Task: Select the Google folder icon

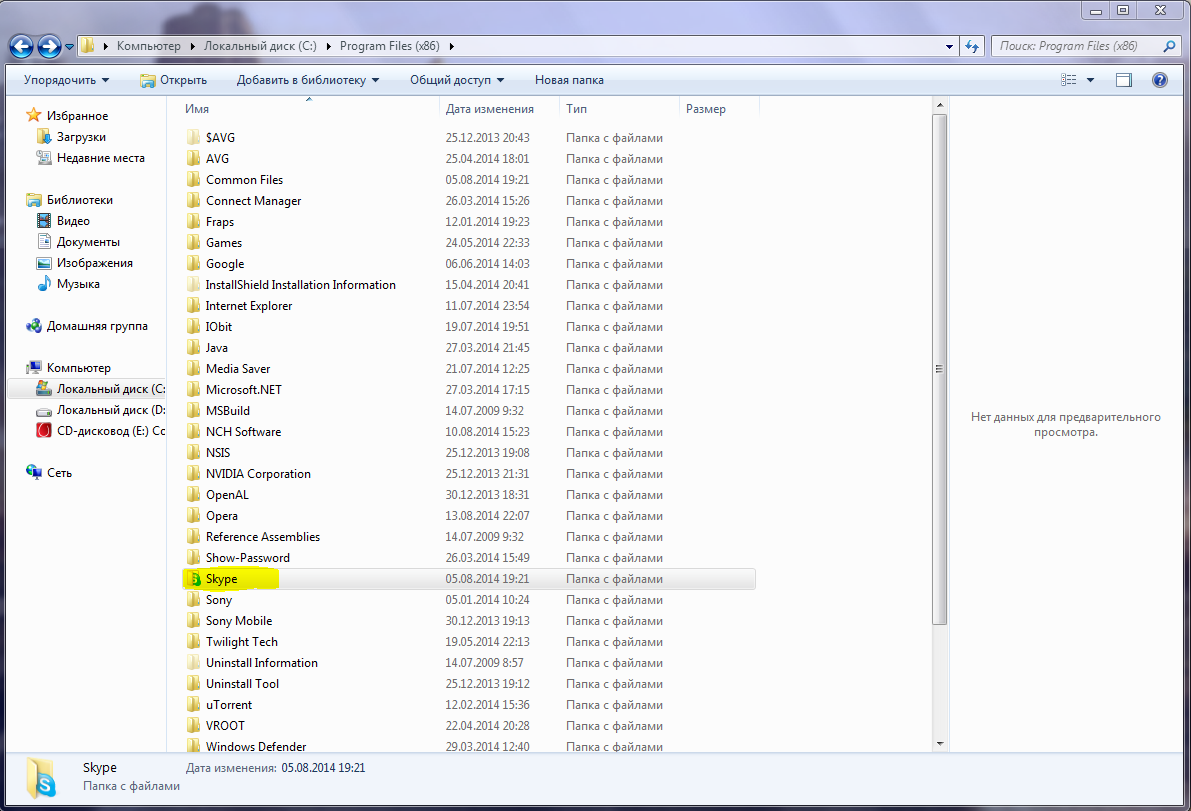Action: click(194, 263)
